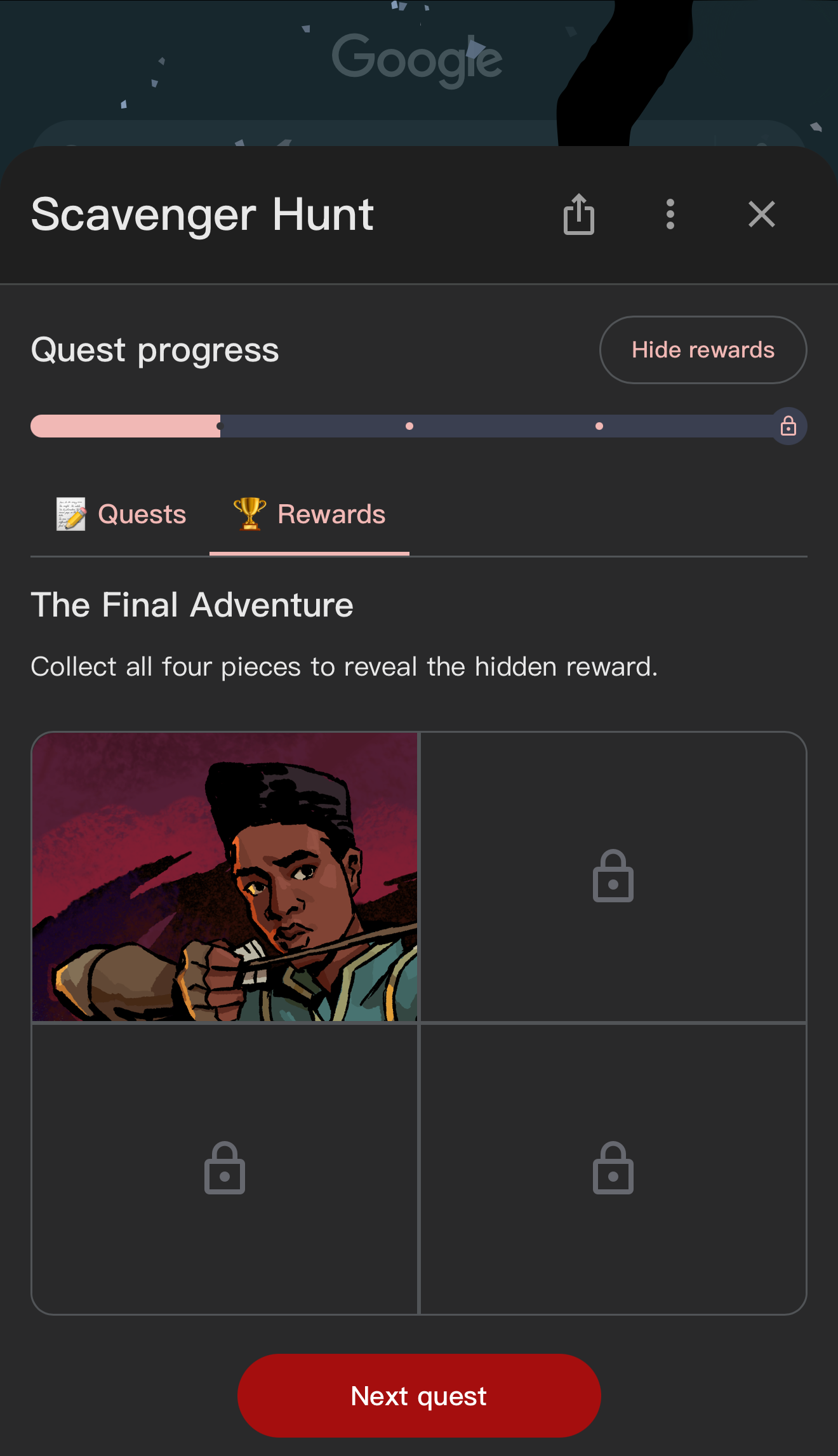Open the unlocked archer reward piece
The height and width of the screenshot is (1456, 838).
pyautogui.click(x=225, y=876)
